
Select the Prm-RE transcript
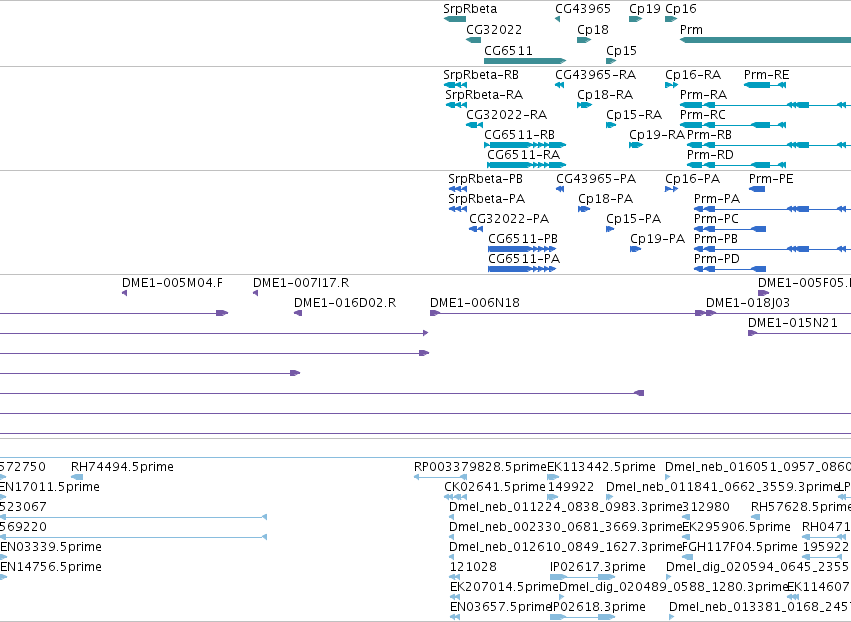(765, 85)
